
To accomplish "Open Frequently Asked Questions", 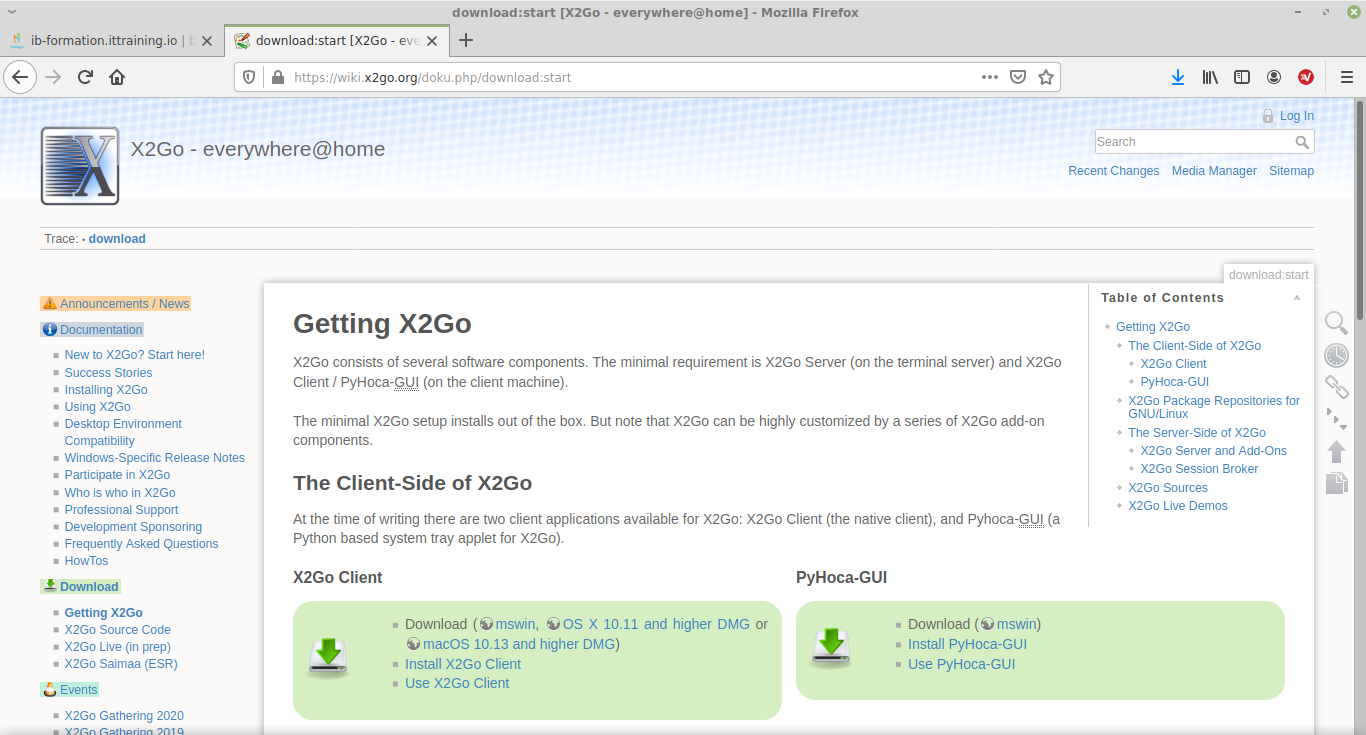I will pyautogui.click(x=141, y=544).
